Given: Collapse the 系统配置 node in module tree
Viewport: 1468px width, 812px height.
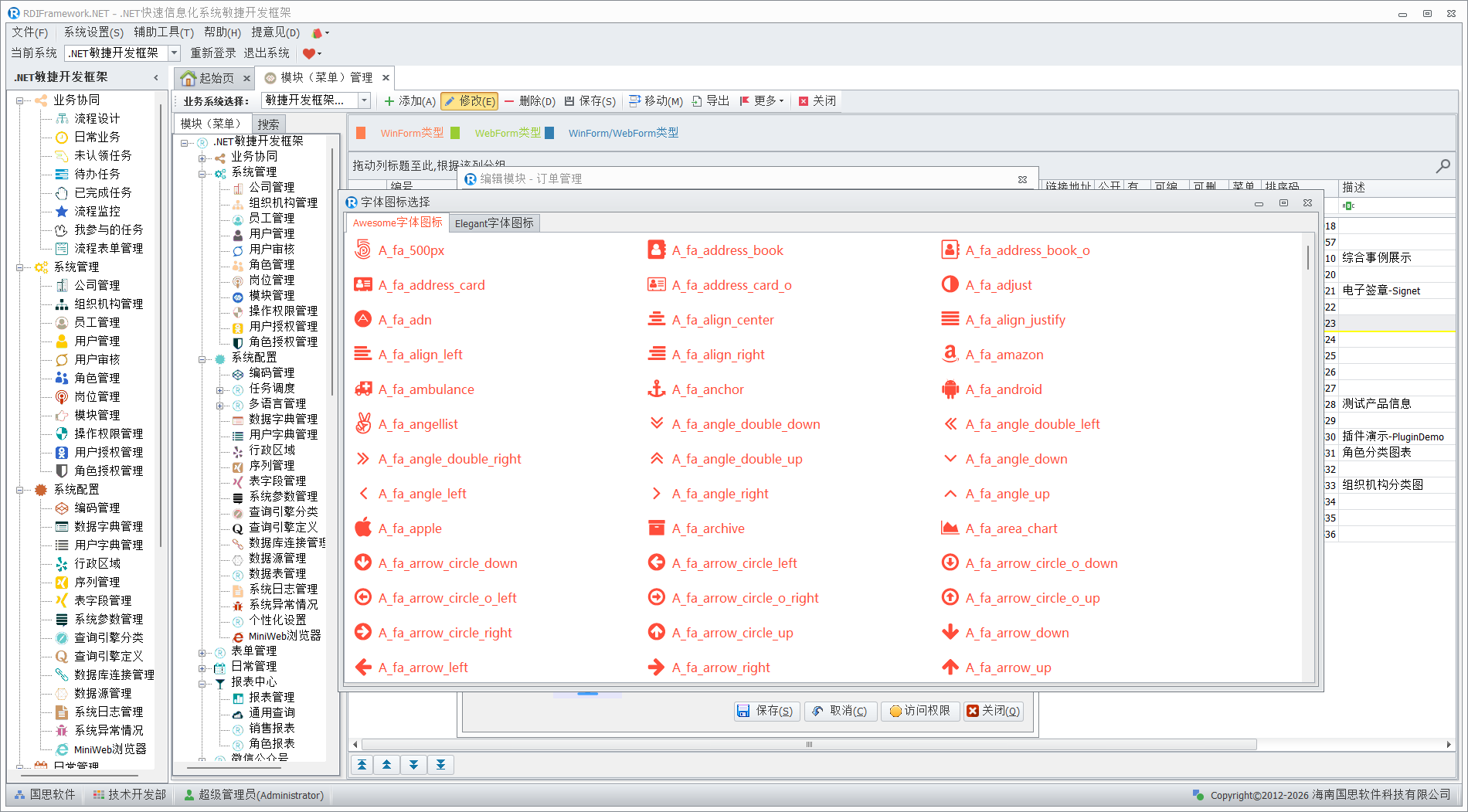Looking at the screenshot, I should coord(202,358).
